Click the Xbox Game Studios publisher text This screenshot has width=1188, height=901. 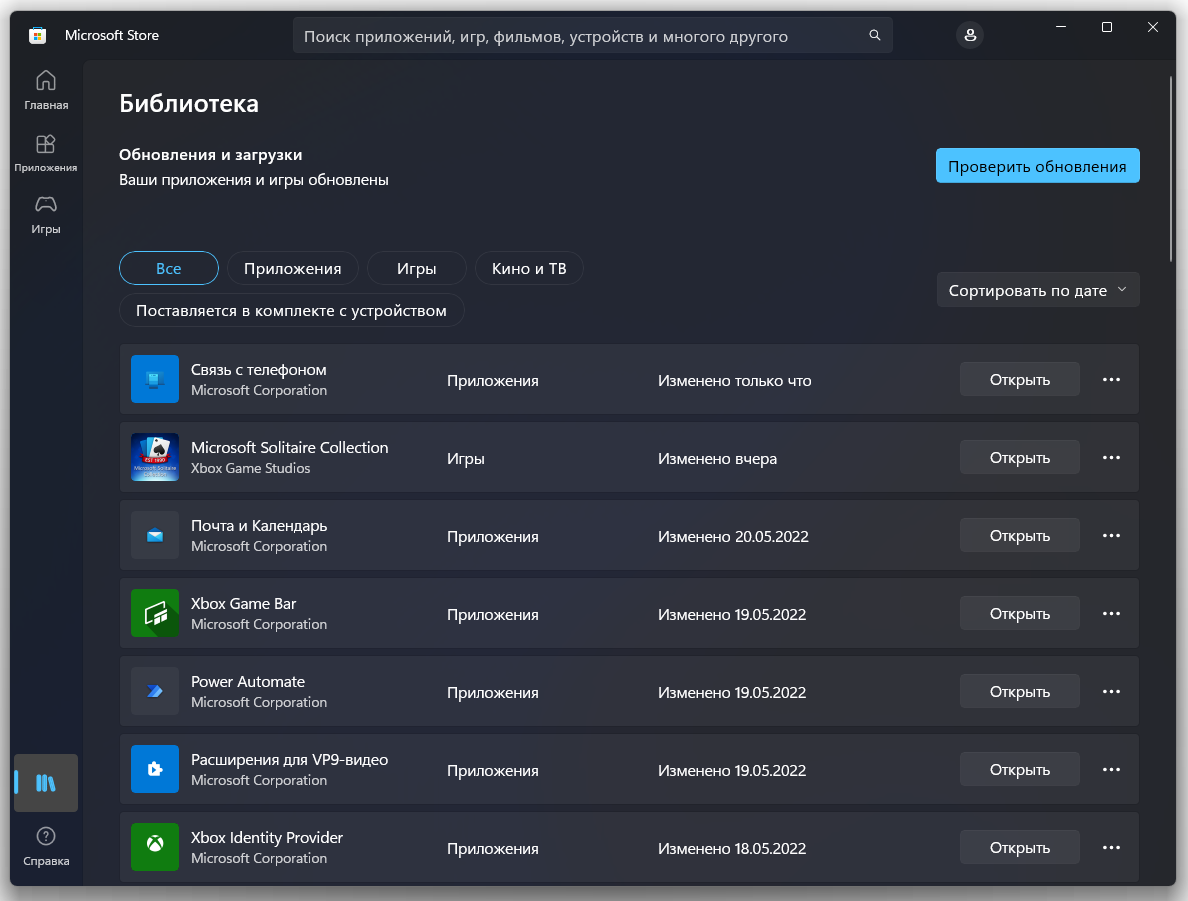point(251,468)
